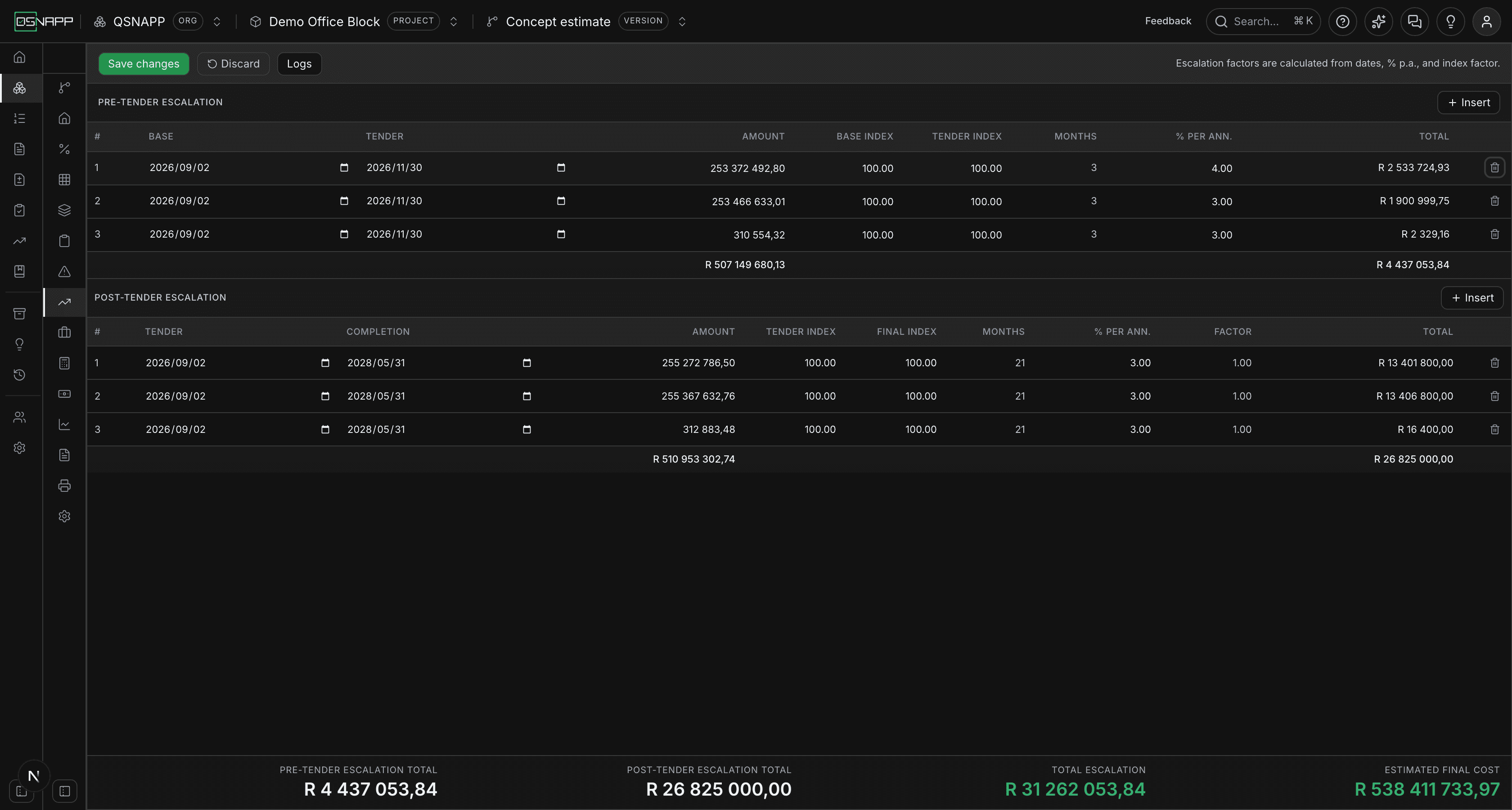Insert a new pre-tender escalation row
The height and width of the screenshot is (810, 1512).
point(1468,103)
